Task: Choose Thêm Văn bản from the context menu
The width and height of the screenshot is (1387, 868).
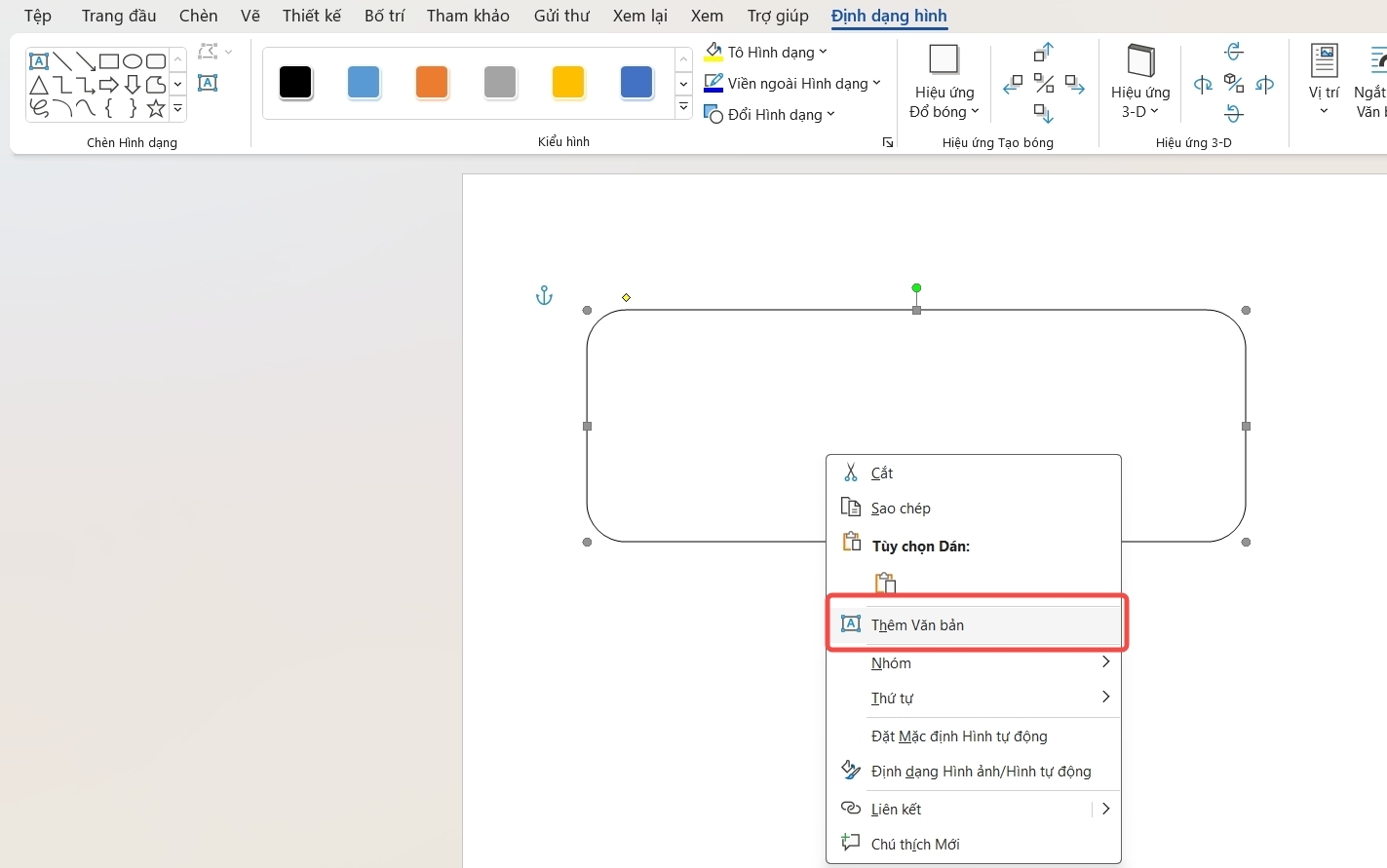Action: [x=974, y=624]
